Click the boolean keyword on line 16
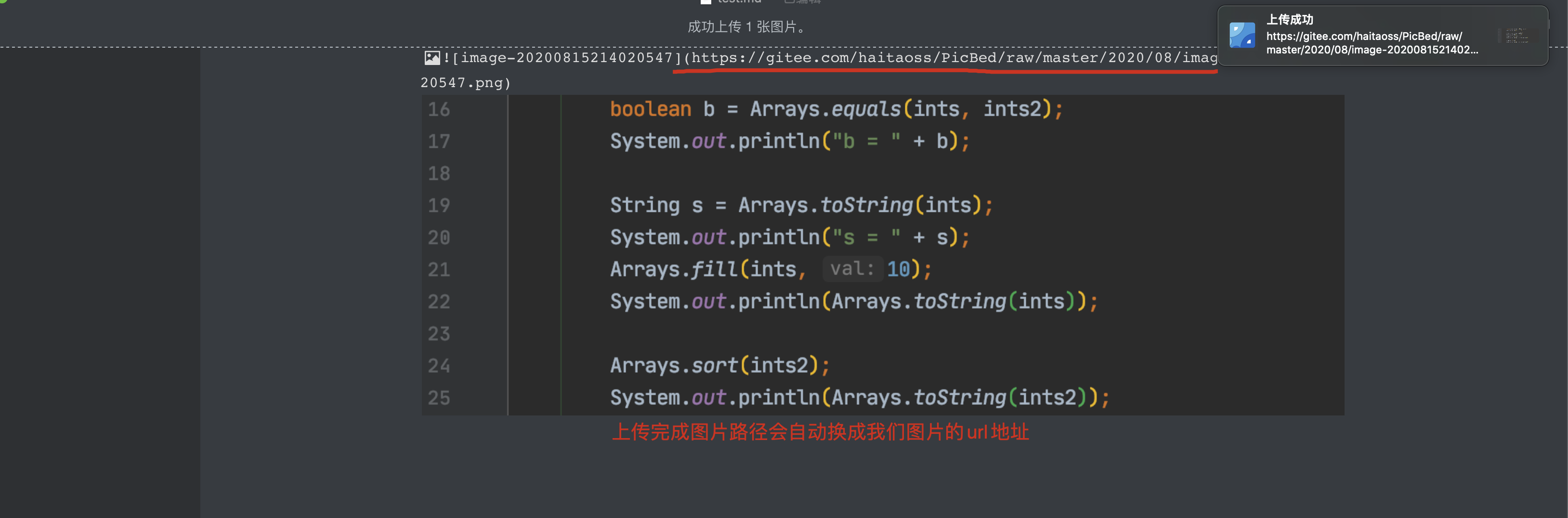 point(650,110)
